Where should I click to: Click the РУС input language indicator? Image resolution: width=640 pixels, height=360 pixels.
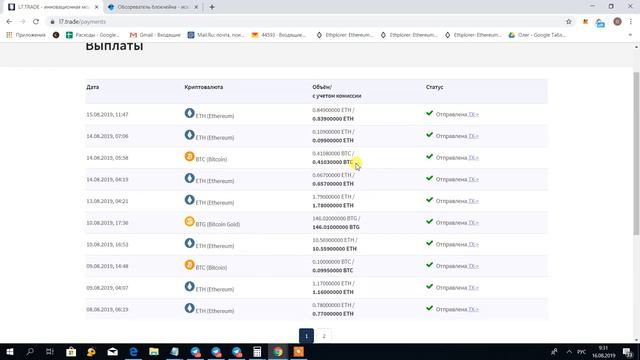pyautogui.click(x=582, y=351)
